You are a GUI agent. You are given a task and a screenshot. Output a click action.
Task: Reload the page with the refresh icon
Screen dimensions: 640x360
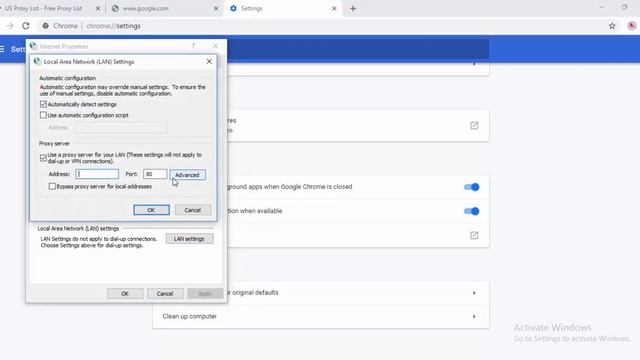(26, 26)
